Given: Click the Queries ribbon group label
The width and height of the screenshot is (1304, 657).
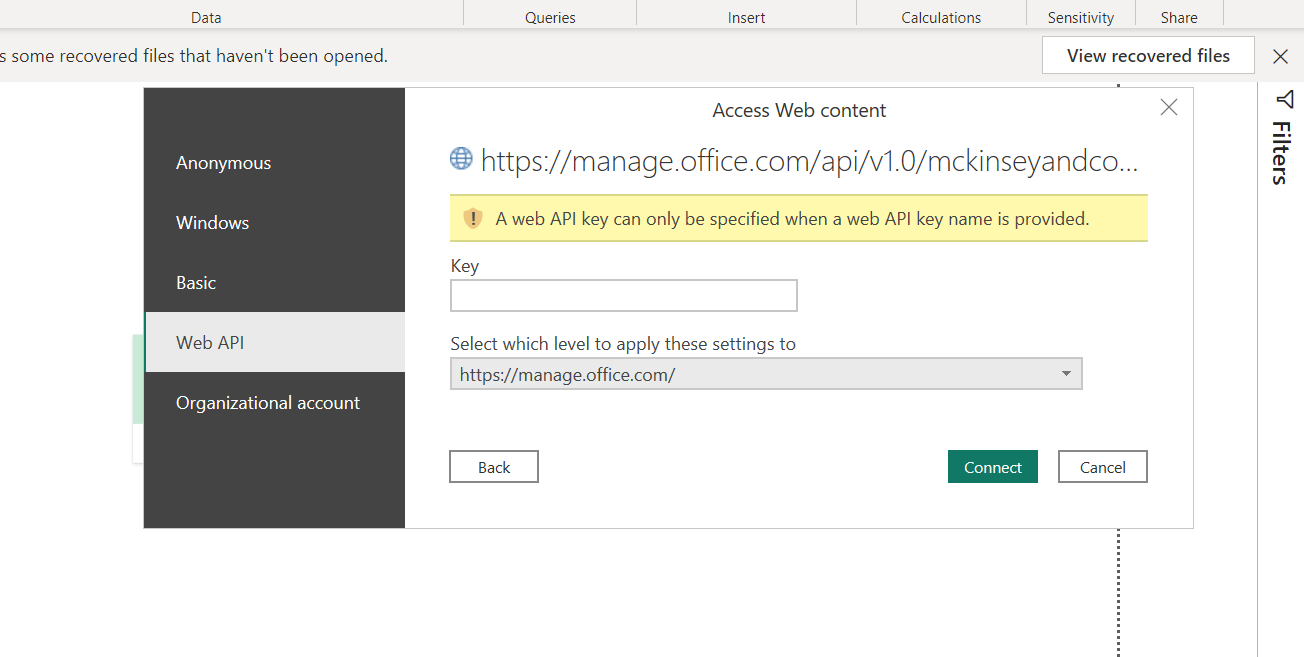Looking at the screenshot, I should tap(550, 17).
